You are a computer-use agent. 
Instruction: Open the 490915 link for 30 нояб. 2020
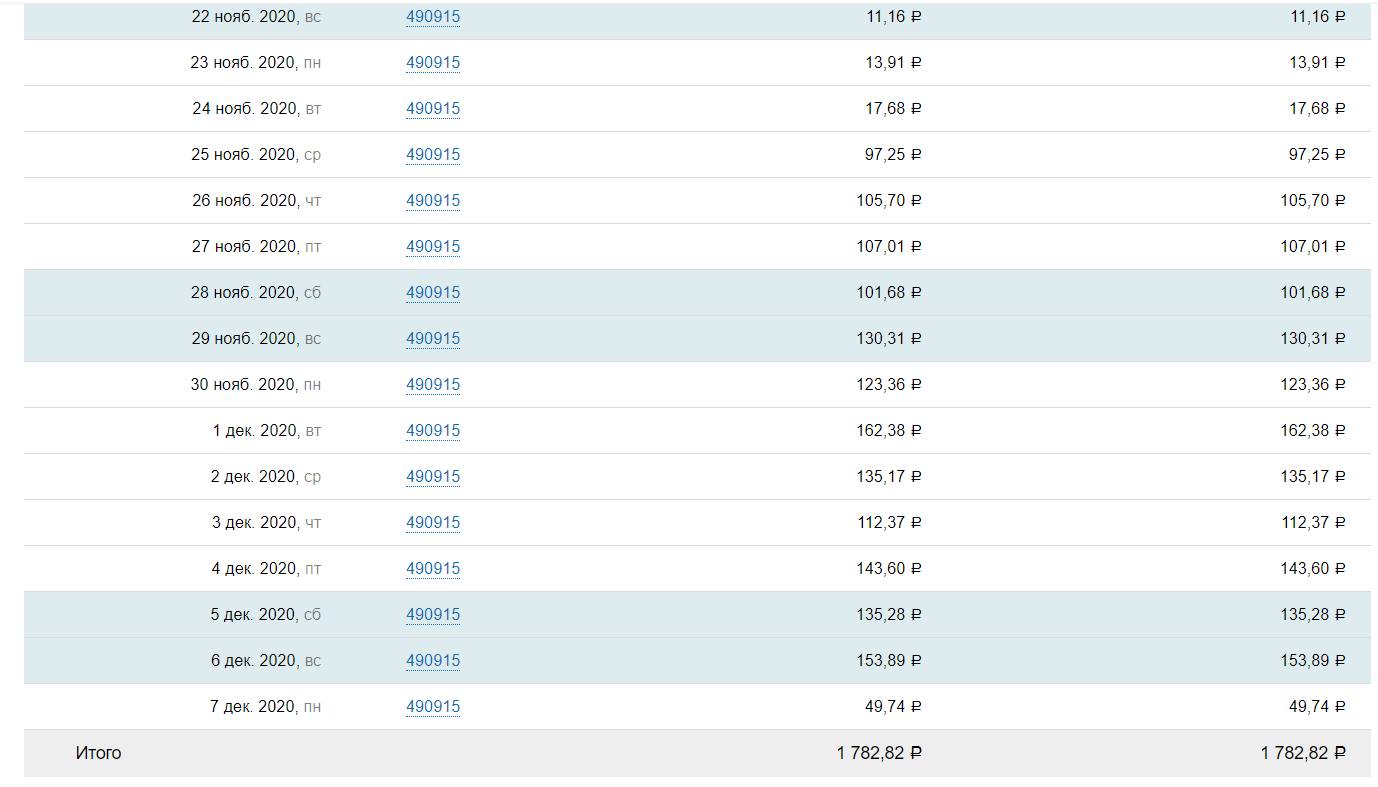[x=433, y=385]
